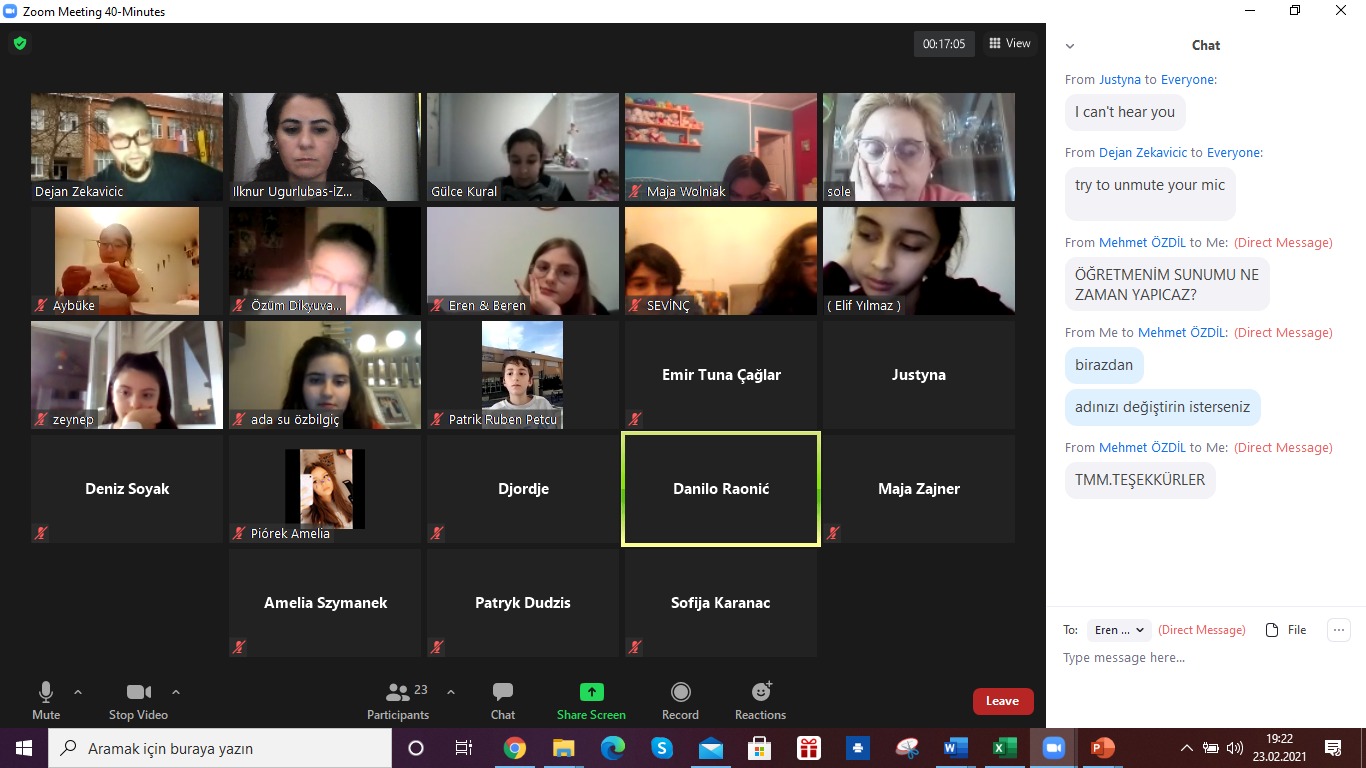Click Sofija Karanac tile
Screen dimensions: 1366x768
coord(721,603)
